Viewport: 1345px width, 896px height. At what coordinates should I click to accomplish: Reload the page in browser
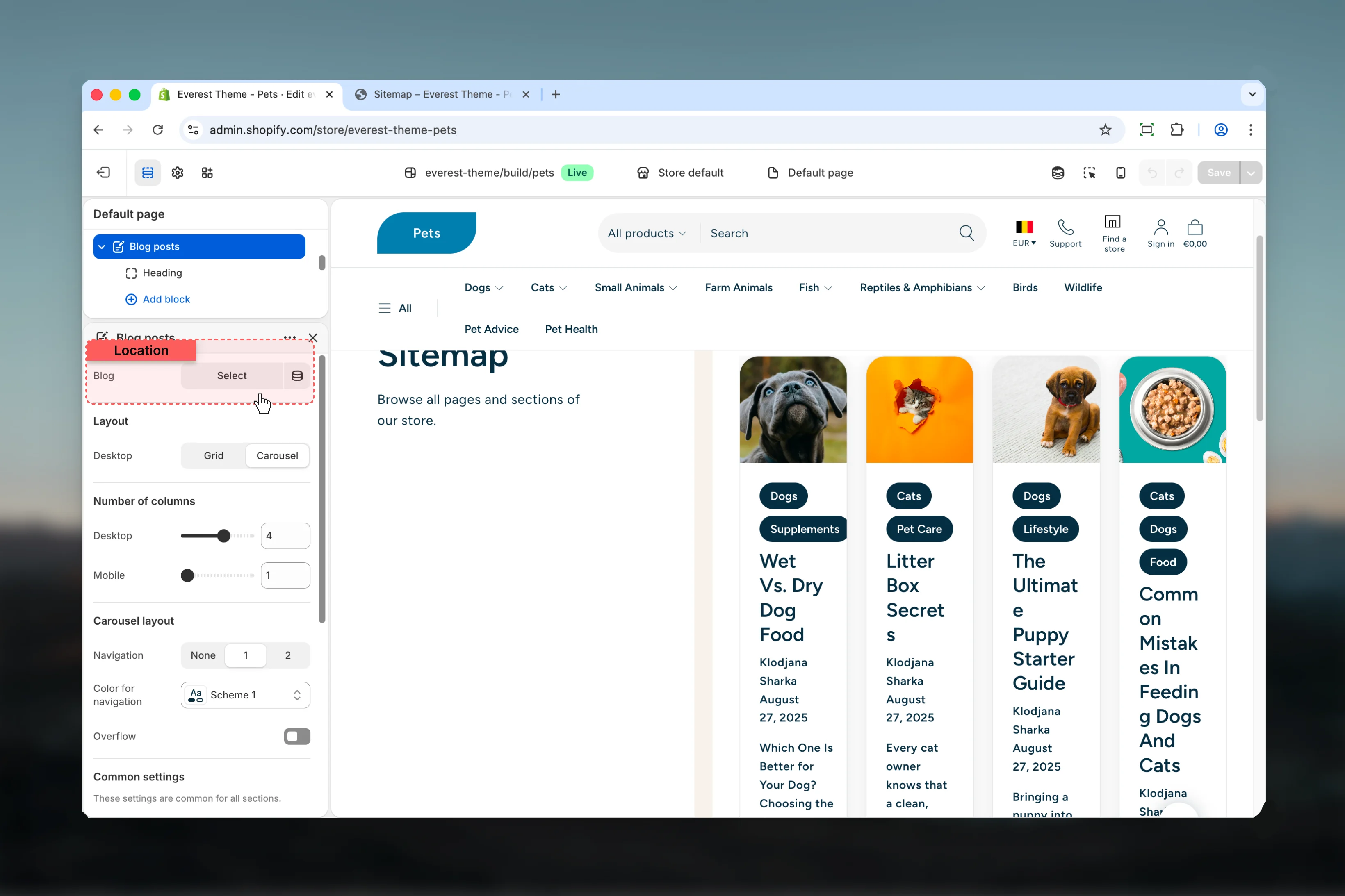[158, 130]
